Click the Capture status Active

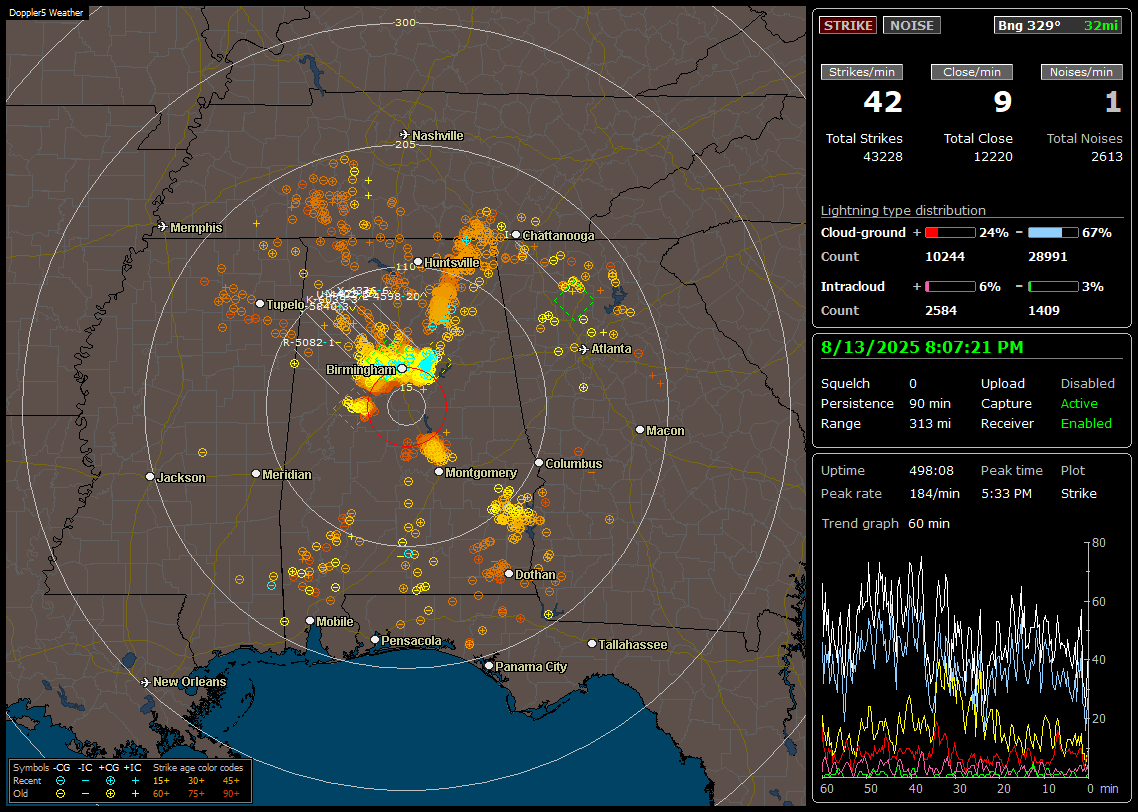click(x=1078, y=403)
